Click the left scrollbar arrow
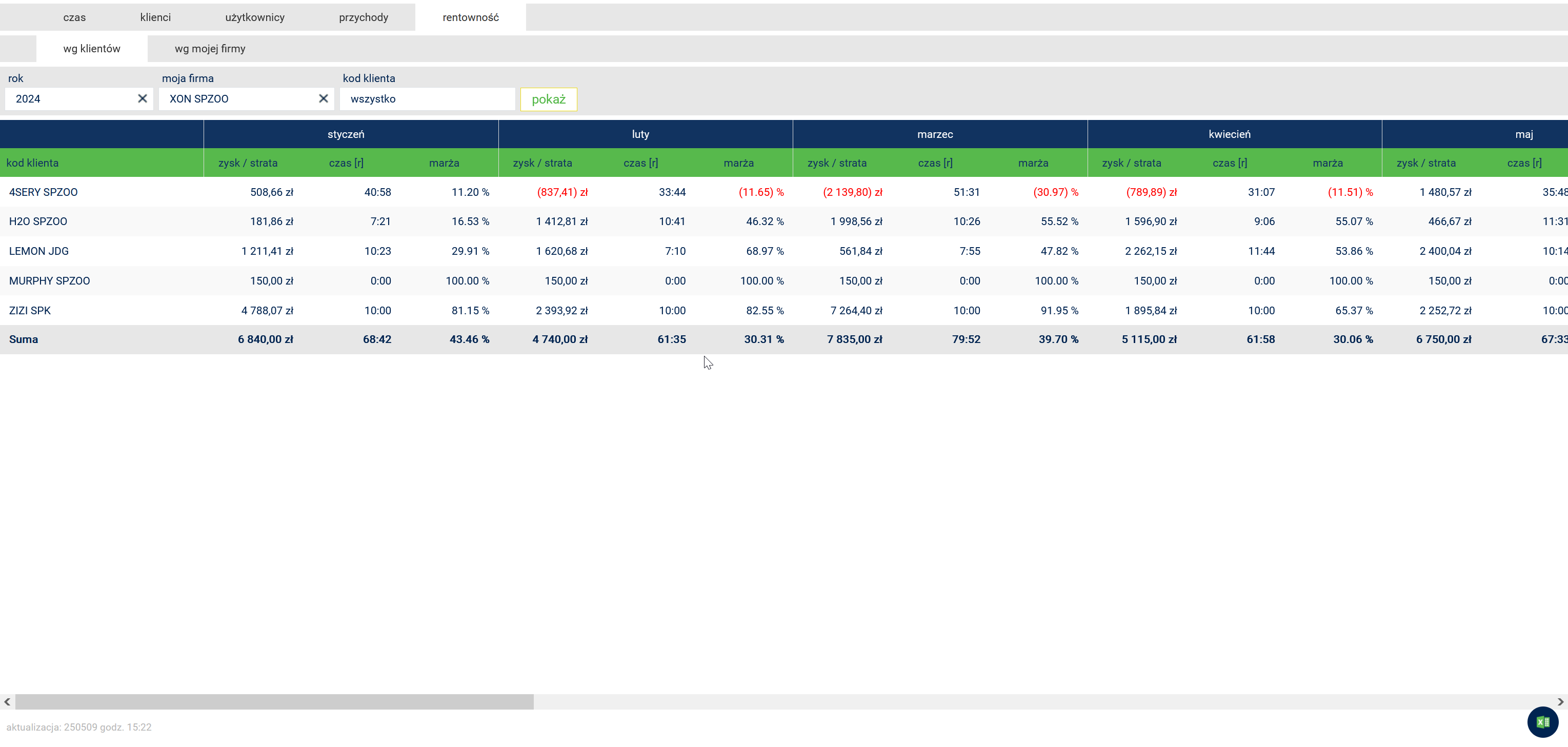Image resolution: width=1568 pixels, height=747 pixels. pyautogui.click(x=7, y=702)
